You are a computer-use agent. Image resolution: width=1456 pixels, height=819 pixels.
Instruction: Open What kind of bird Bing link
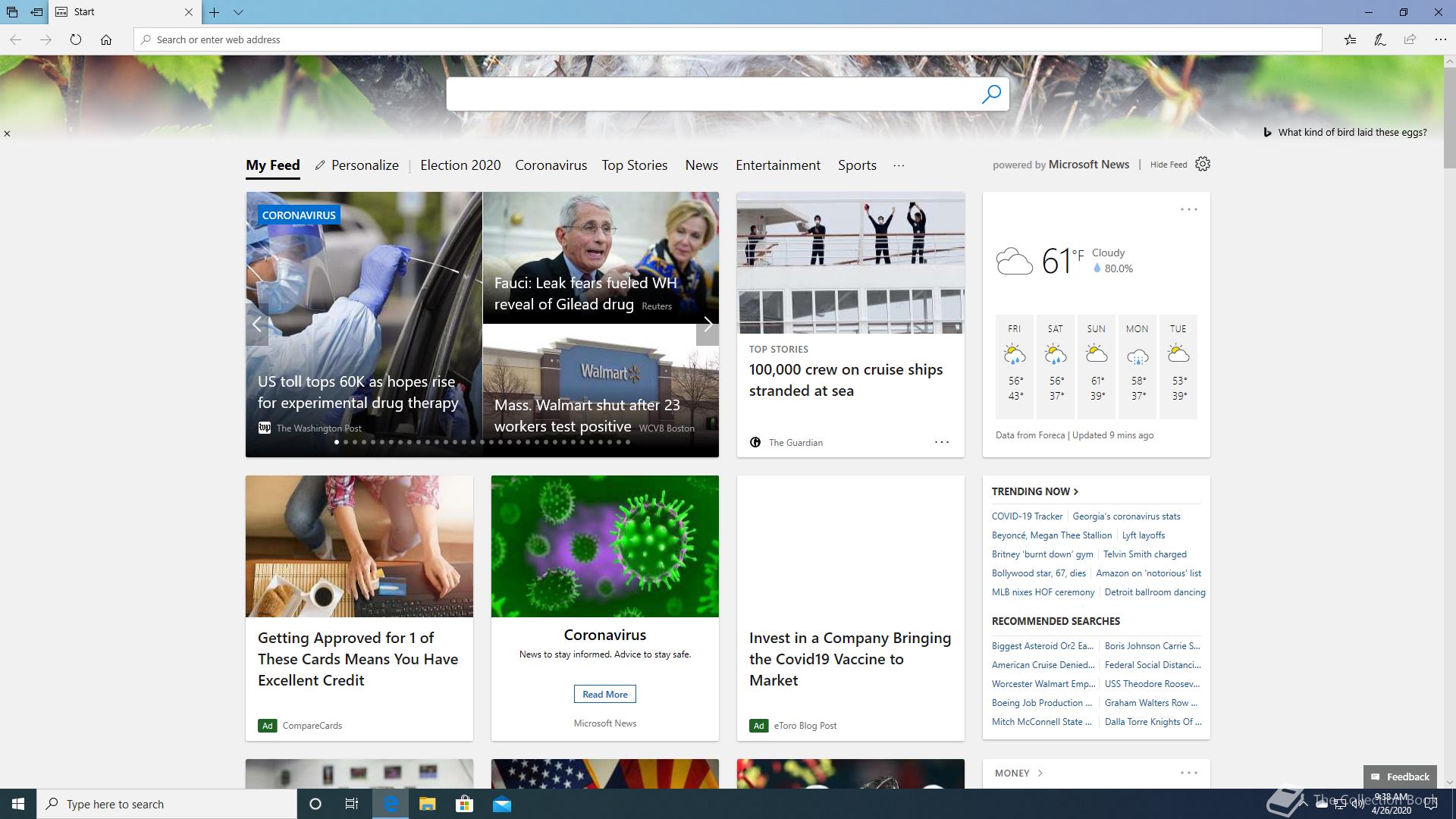pyautogui.click(x=1352, y=132)
